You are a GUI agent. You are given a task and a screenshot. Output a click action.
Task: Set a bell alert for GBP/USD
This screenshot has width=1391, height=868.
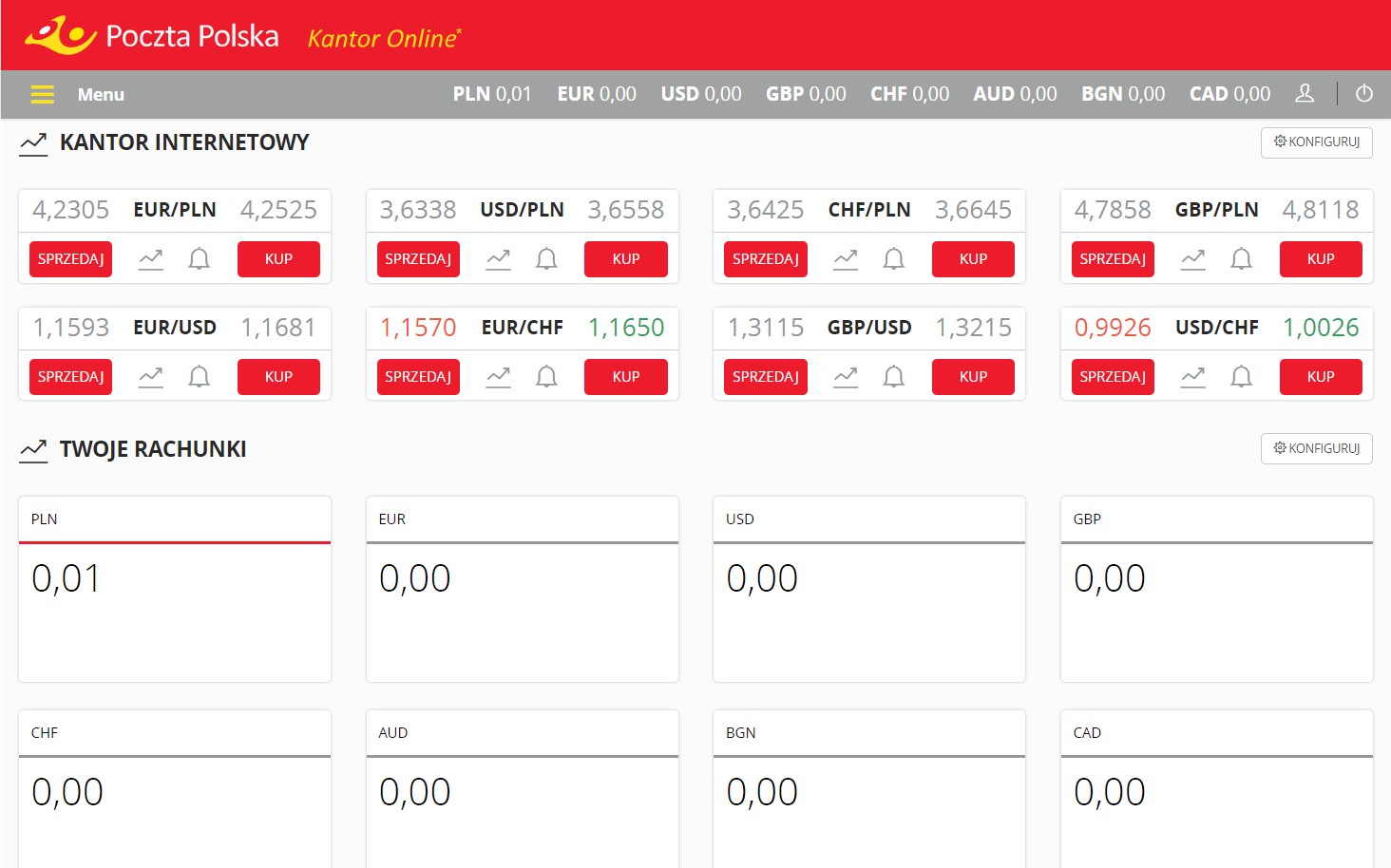(x=893, y=377)
